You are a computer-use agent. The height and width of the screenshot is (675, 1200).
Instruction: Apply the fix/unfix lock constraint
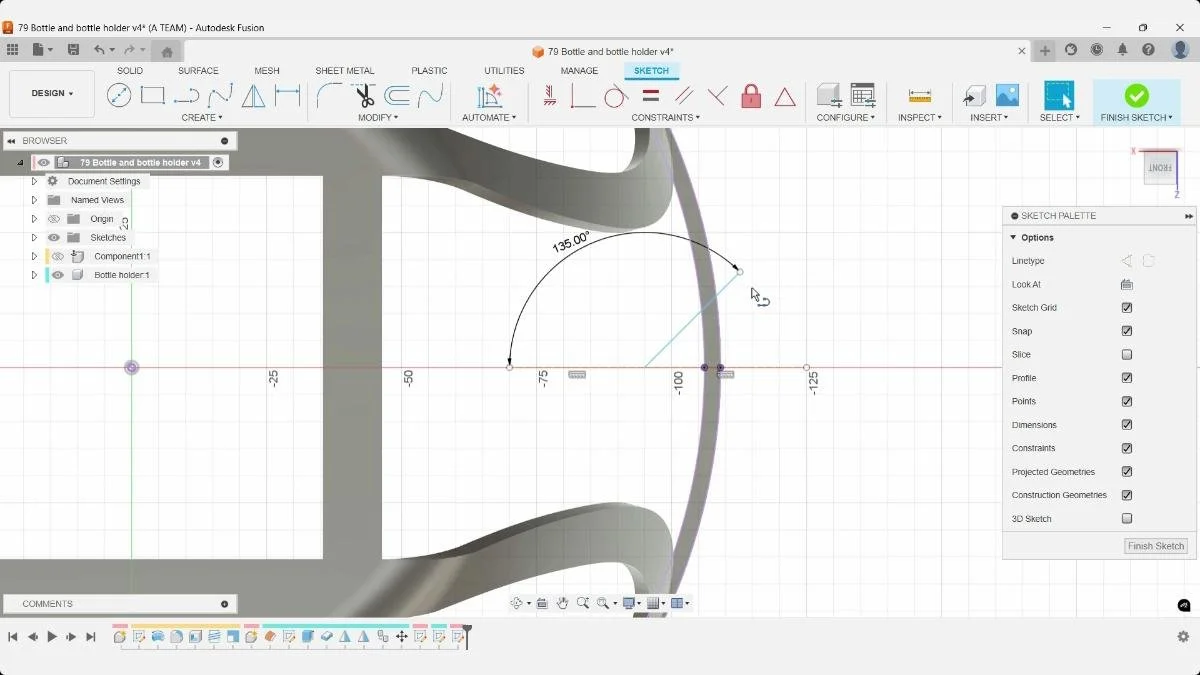tap(751, 96)
